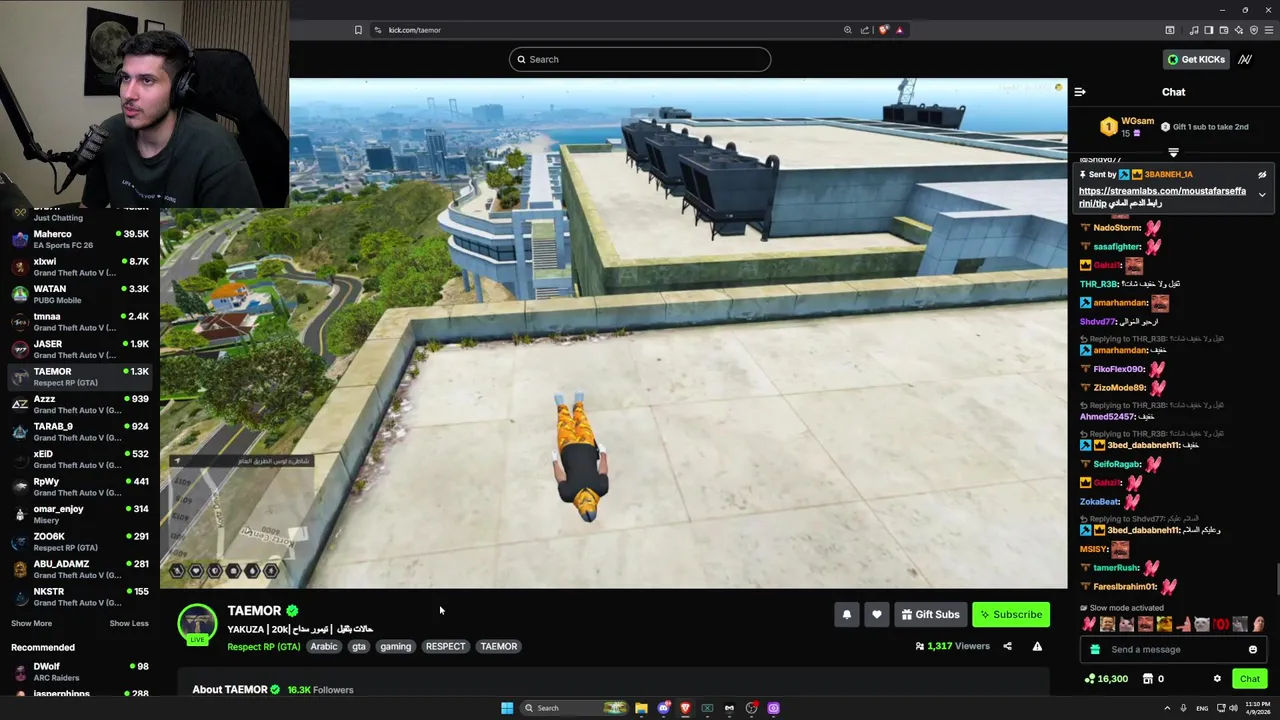Open the browser hamburger menu
Image resolution: width=1280 pixels, height=720 pixels.
1267,30
